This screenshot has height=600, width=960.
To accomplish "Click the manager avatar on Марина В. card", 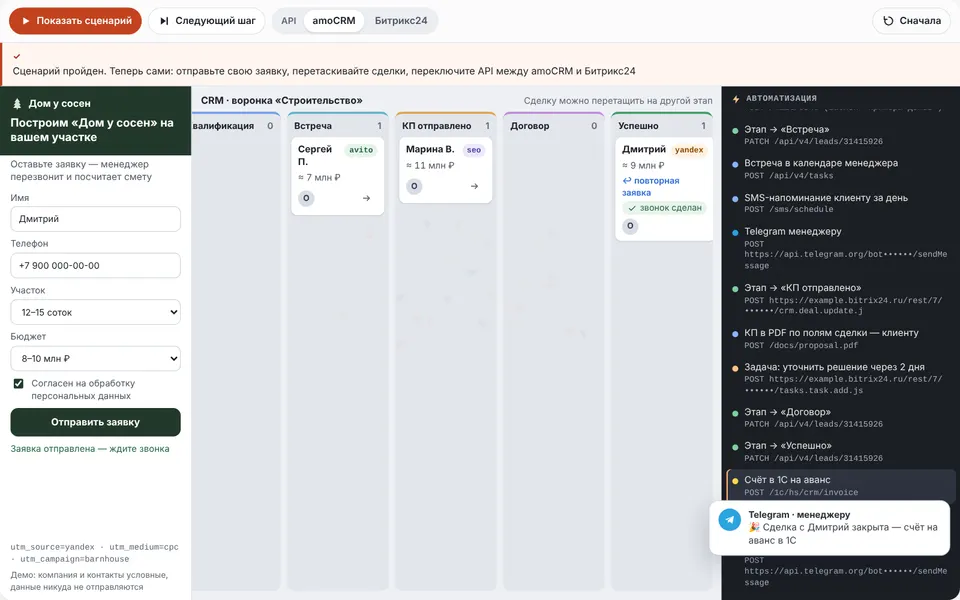I will (x=414, y=186).
